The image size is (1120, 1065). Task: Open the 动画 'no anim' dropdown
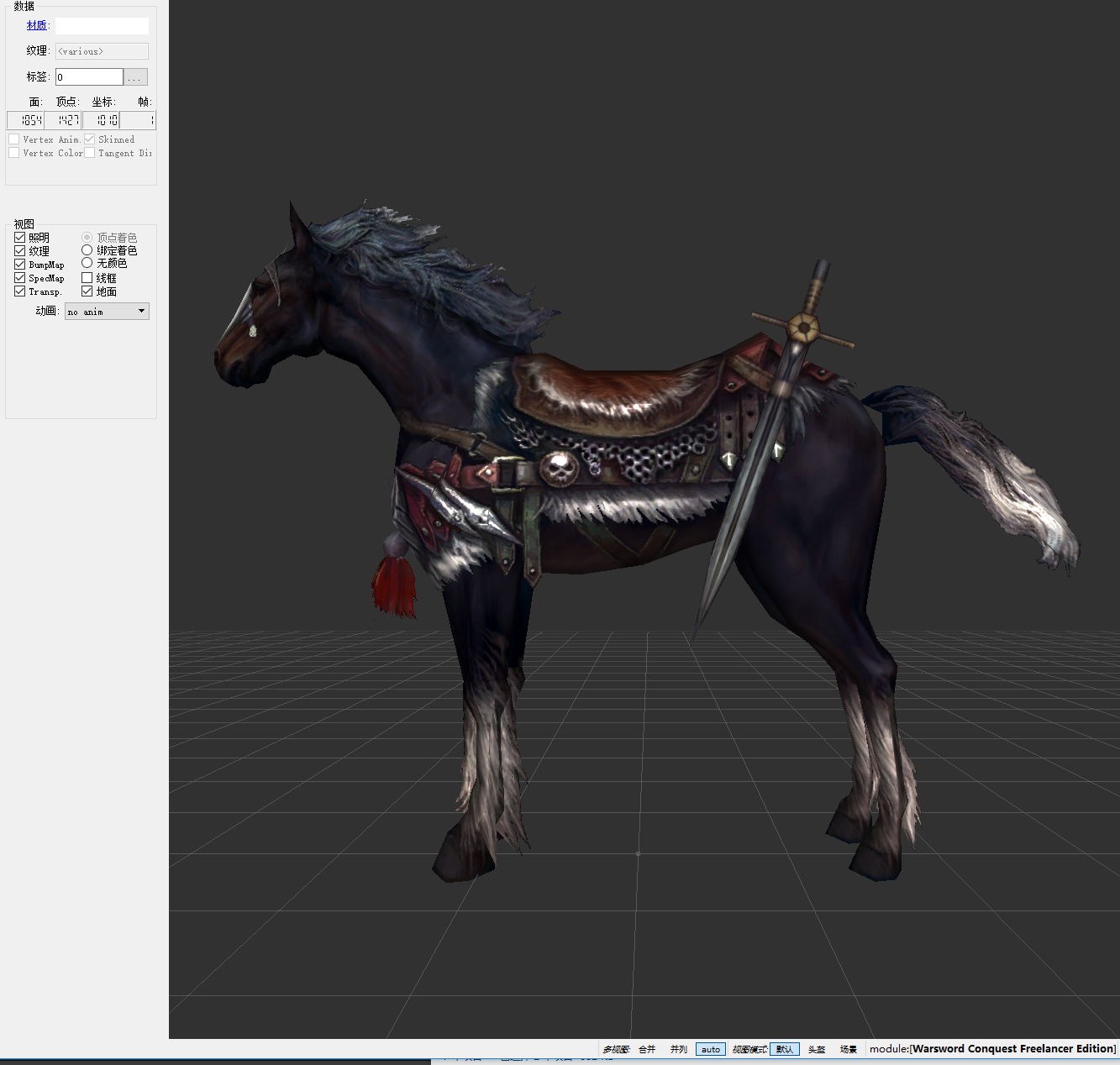pos(107,312)
